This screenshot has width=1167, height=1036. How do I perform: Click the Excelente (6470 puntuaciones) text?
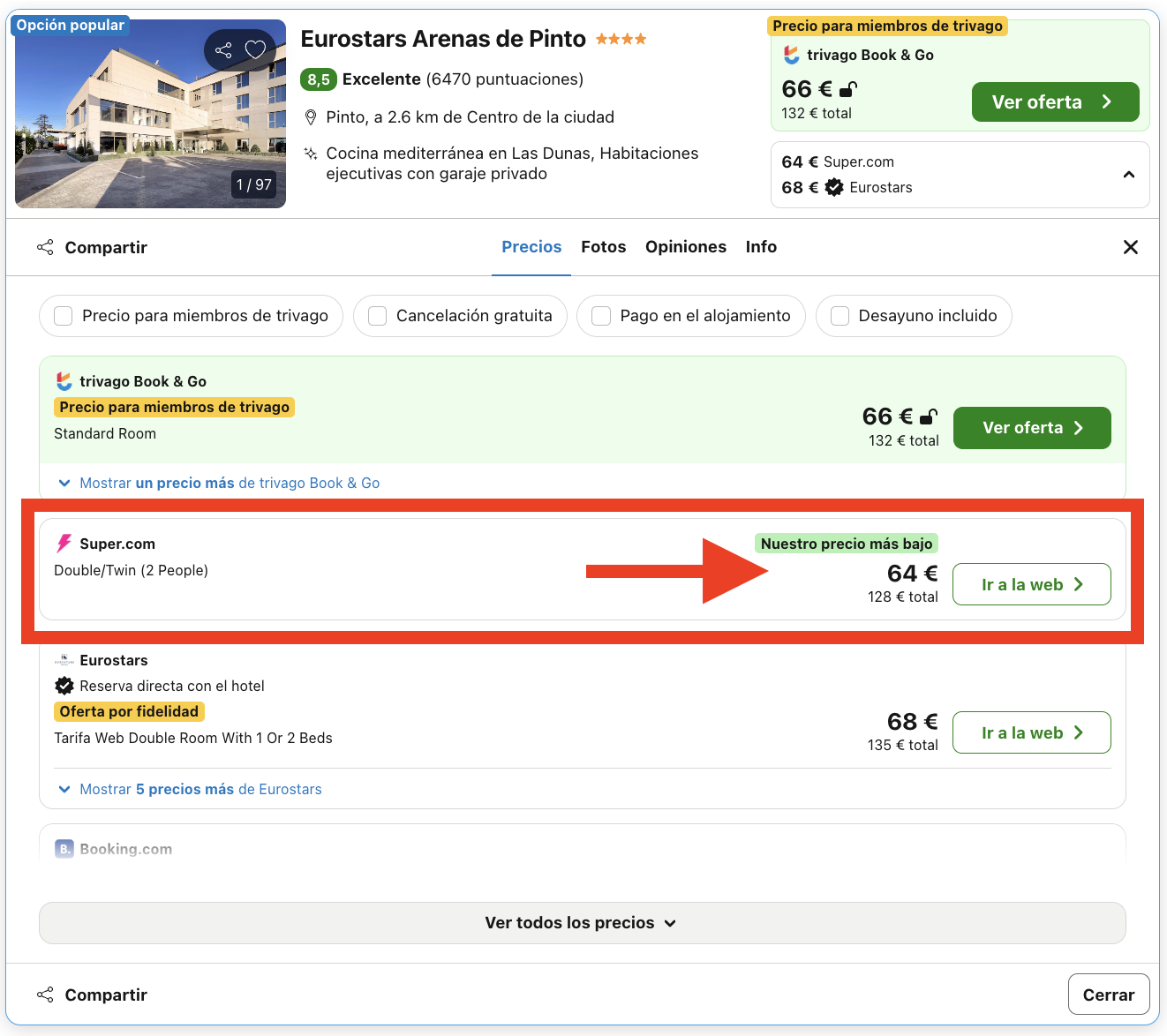[x=463, y=79]
